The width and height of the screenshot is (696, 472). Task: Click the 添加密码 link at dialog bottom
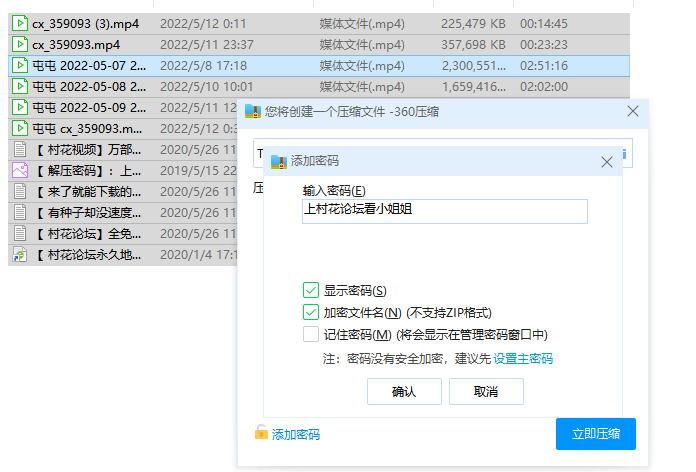tap(296, 434)
